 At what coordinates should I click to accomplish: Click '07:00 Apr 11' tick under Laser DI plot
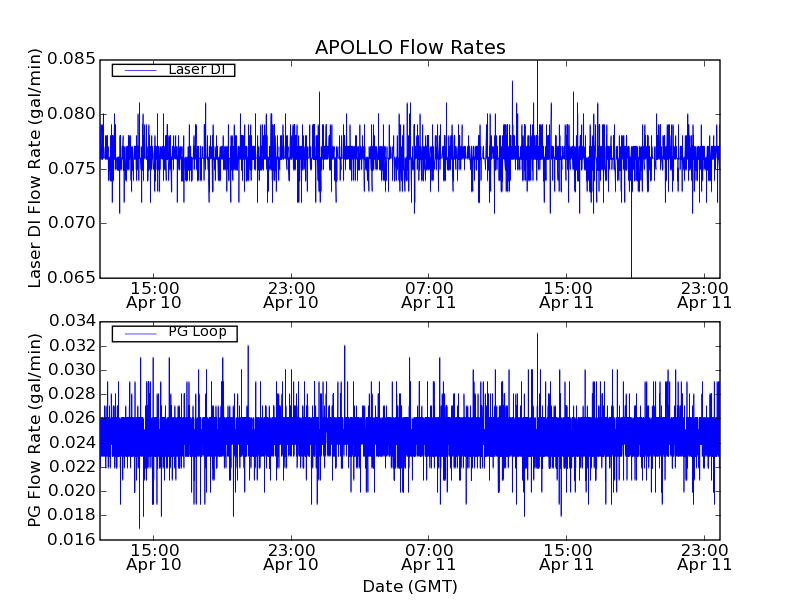[429, 295]
